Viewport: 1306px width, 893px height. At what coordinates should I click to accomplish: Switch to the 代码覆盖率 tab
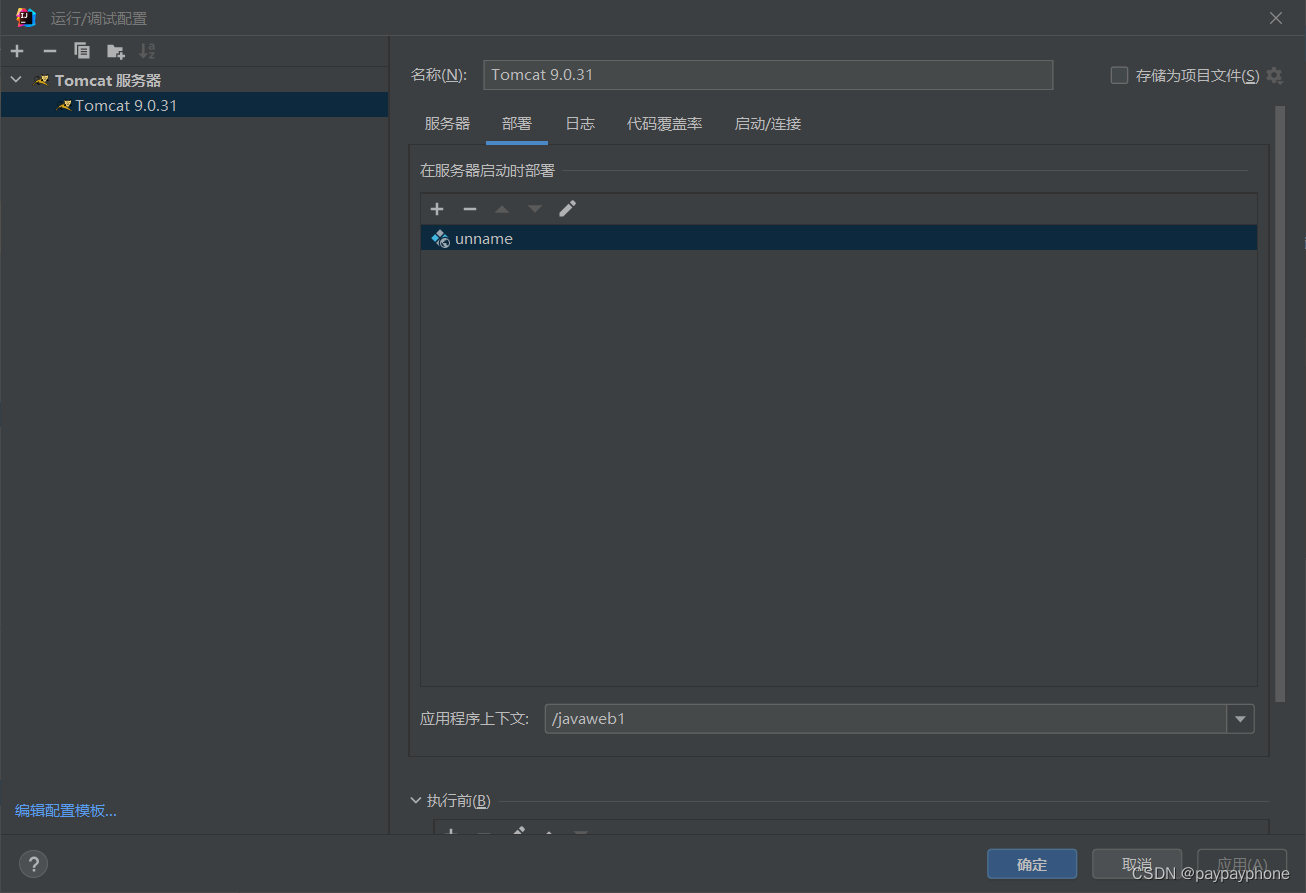tap(664, 123)
